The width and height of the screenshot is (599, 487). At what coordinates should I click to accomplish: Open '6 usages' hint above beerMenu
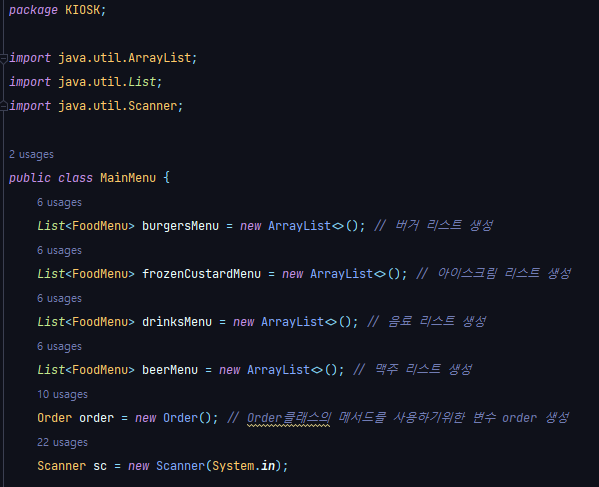coord(59,346)
